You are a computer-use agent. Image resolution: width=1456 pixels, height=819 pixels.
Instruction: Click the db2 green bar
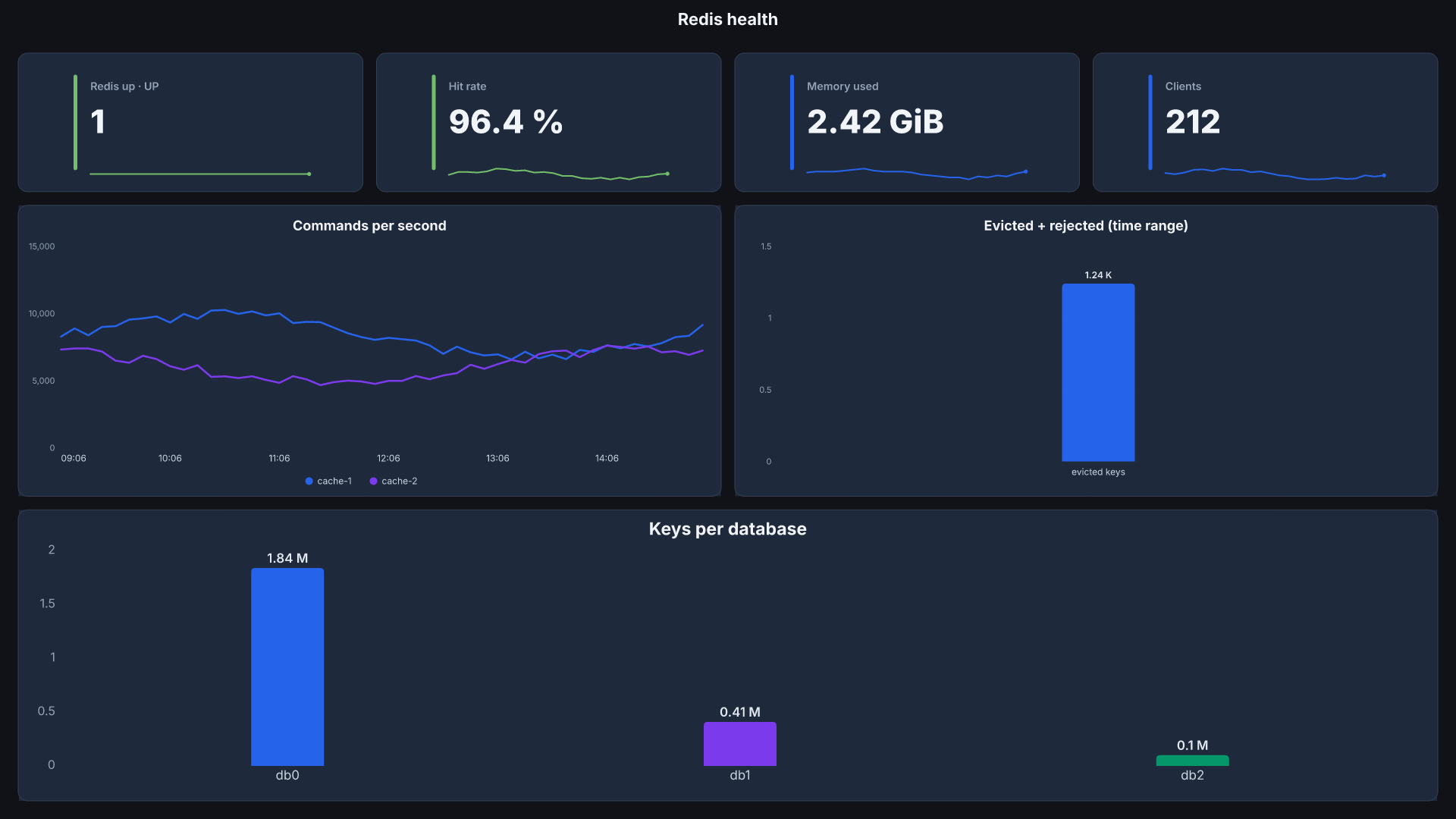click(x=1192, y=761)
